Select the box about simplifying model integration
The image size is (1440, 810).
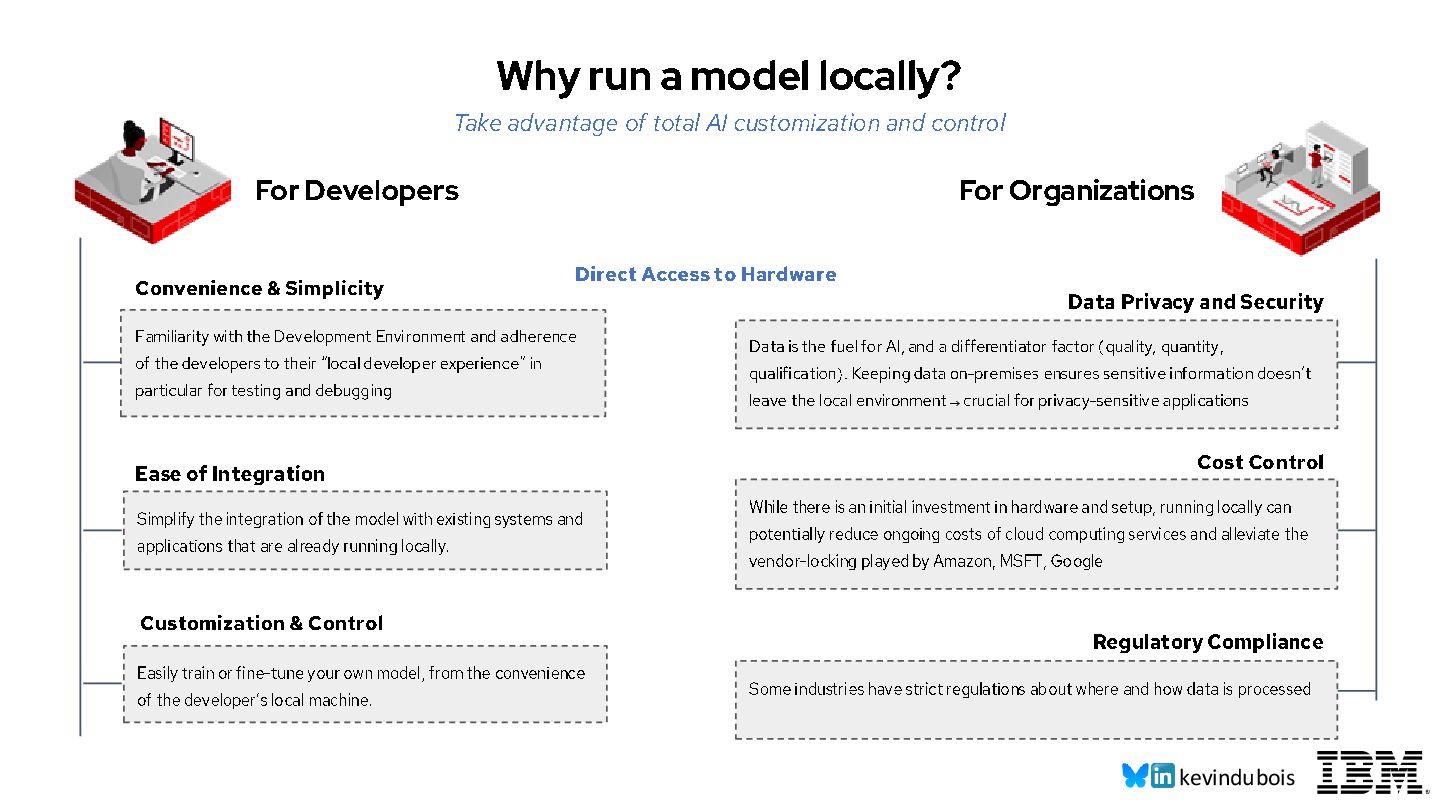pyautogui.click(x=365, y=531)
